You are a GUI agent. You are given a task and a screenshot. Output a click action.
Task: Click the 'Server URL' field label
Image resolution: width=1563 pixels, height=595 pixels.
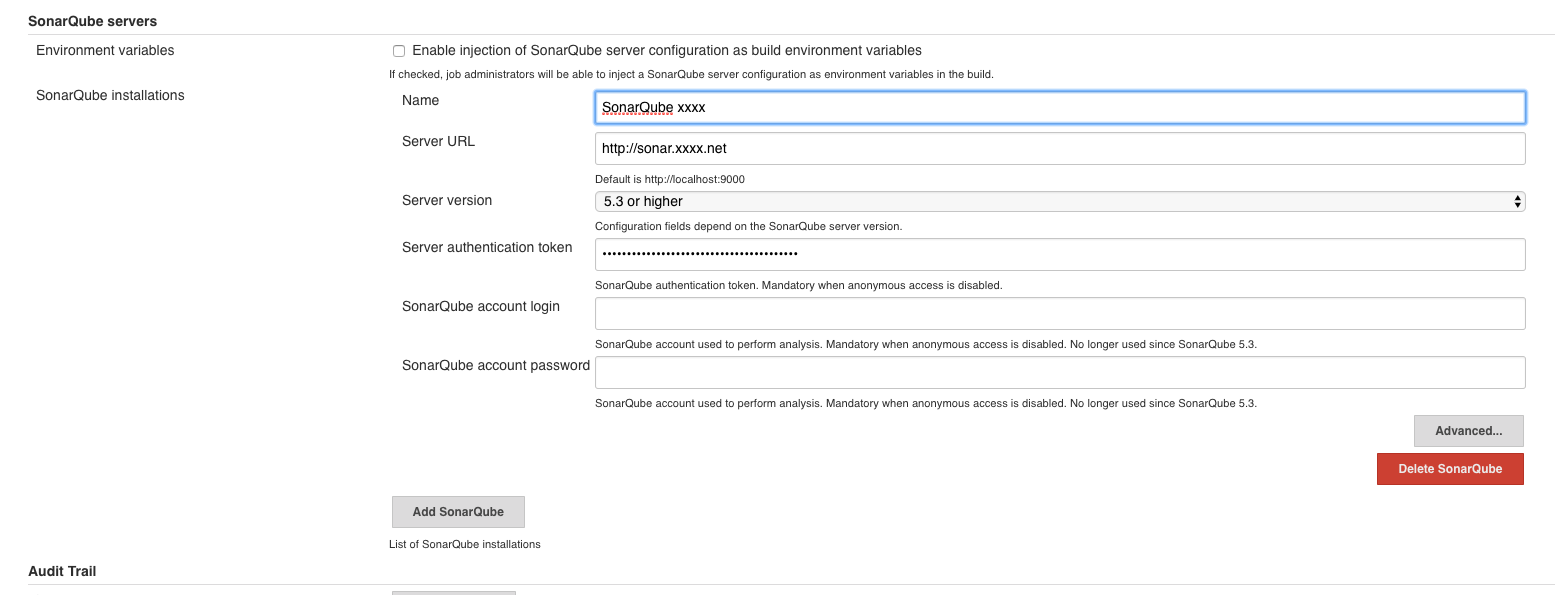point(438,141)
